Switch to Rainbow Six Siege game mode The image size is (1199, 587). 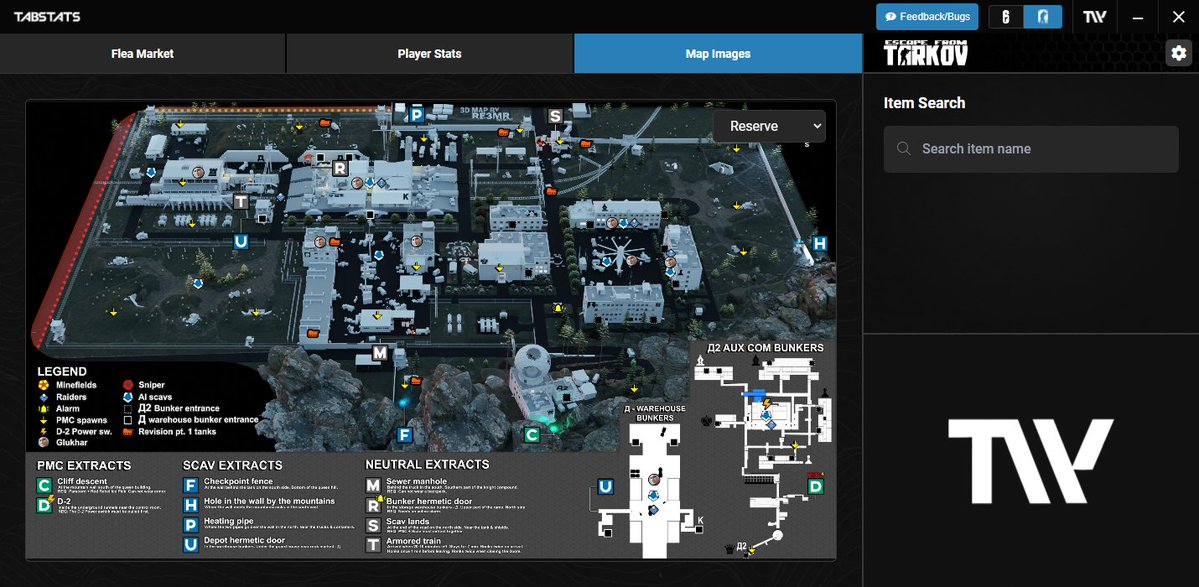click(x=1006, y=16)
